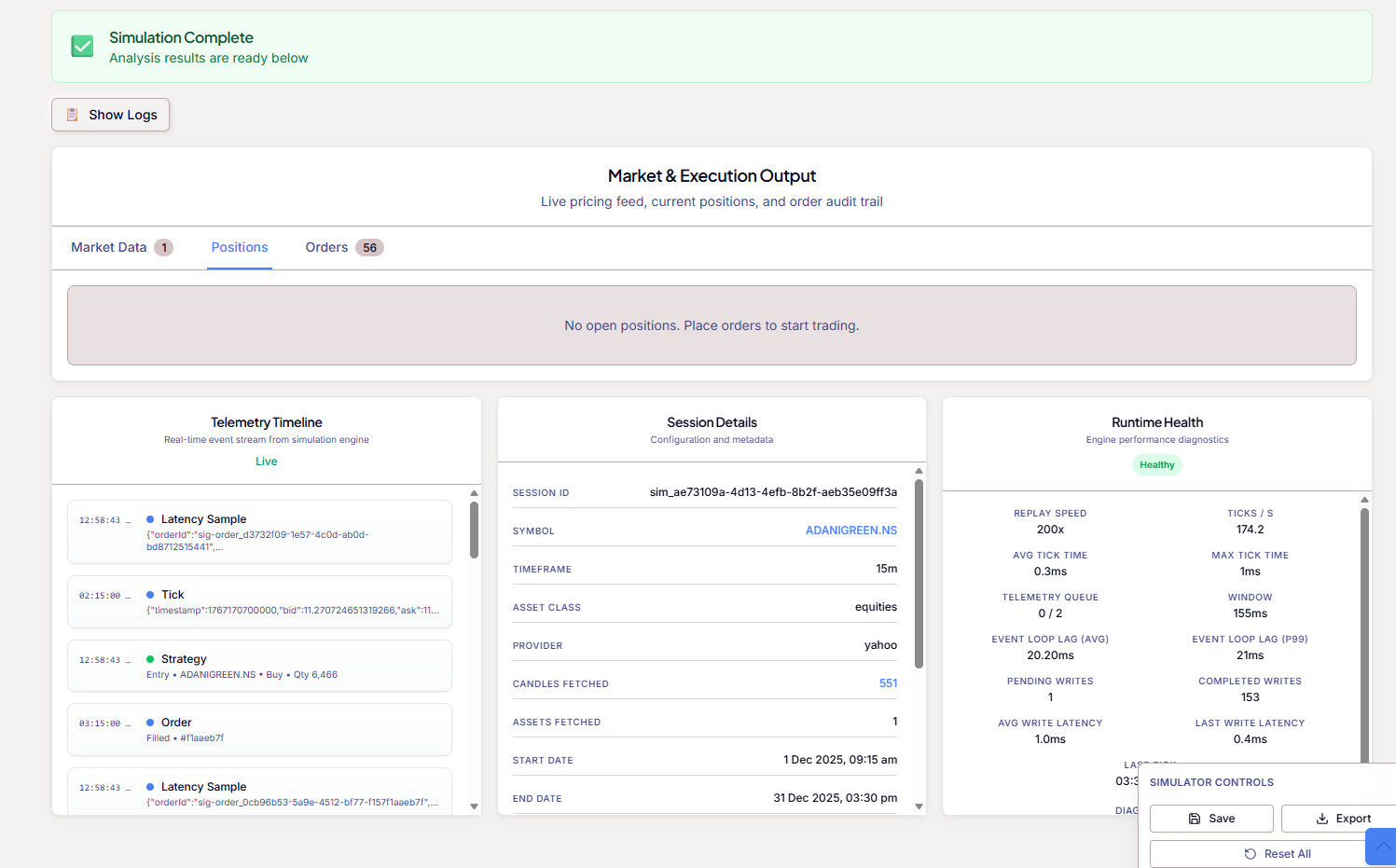Switch to the Market Data tab
The height and width of the screenshot is (868, 1396).
pyautogui.click(x=109, y=247)
